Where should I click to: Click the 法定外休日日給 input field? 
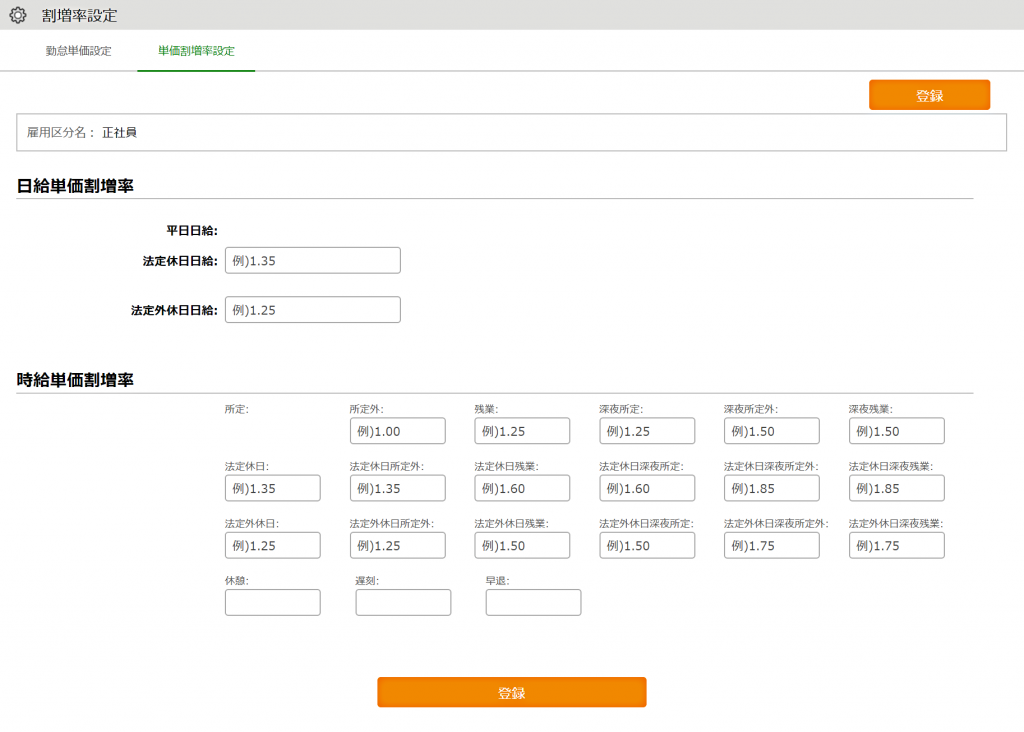click(x=312, y=310)
